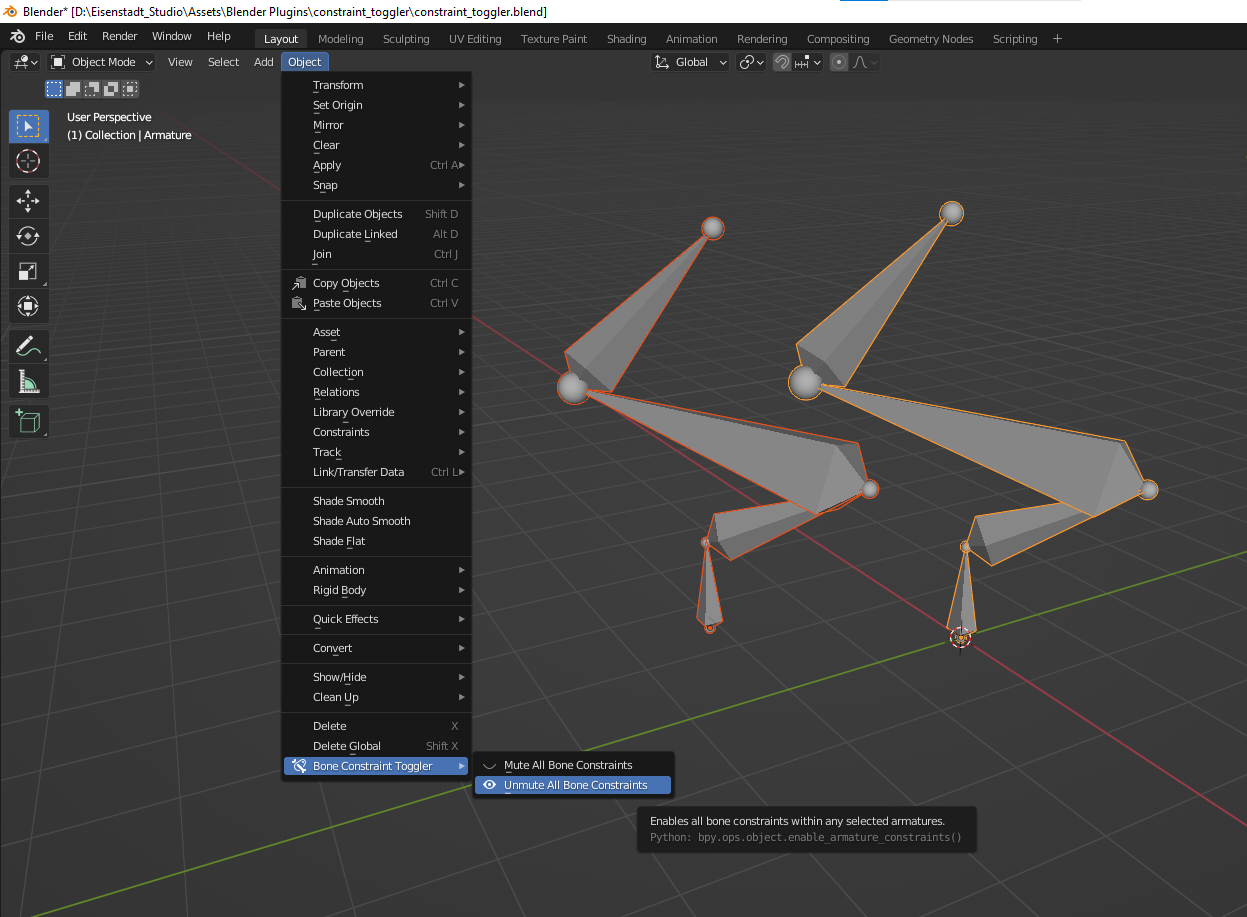Open the Help menu

219,35
